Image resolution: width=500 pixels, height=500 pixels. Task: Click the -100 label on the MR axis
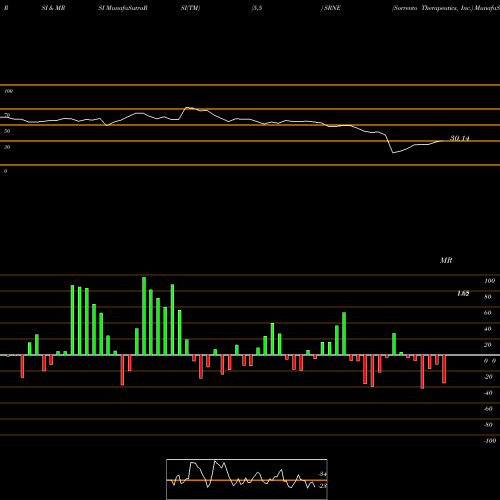coord(490,441)
